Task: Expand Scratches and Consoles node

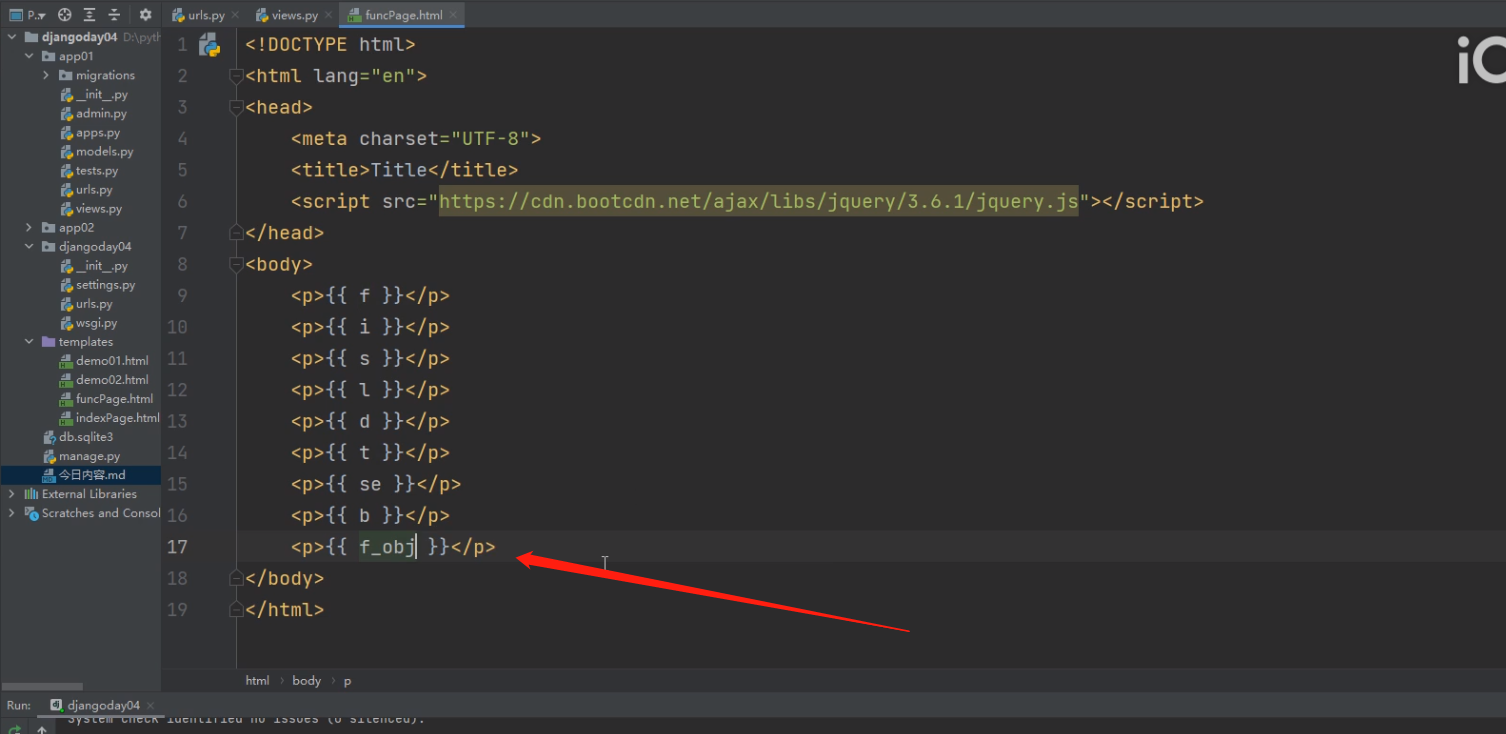Action: pos(12,513)
